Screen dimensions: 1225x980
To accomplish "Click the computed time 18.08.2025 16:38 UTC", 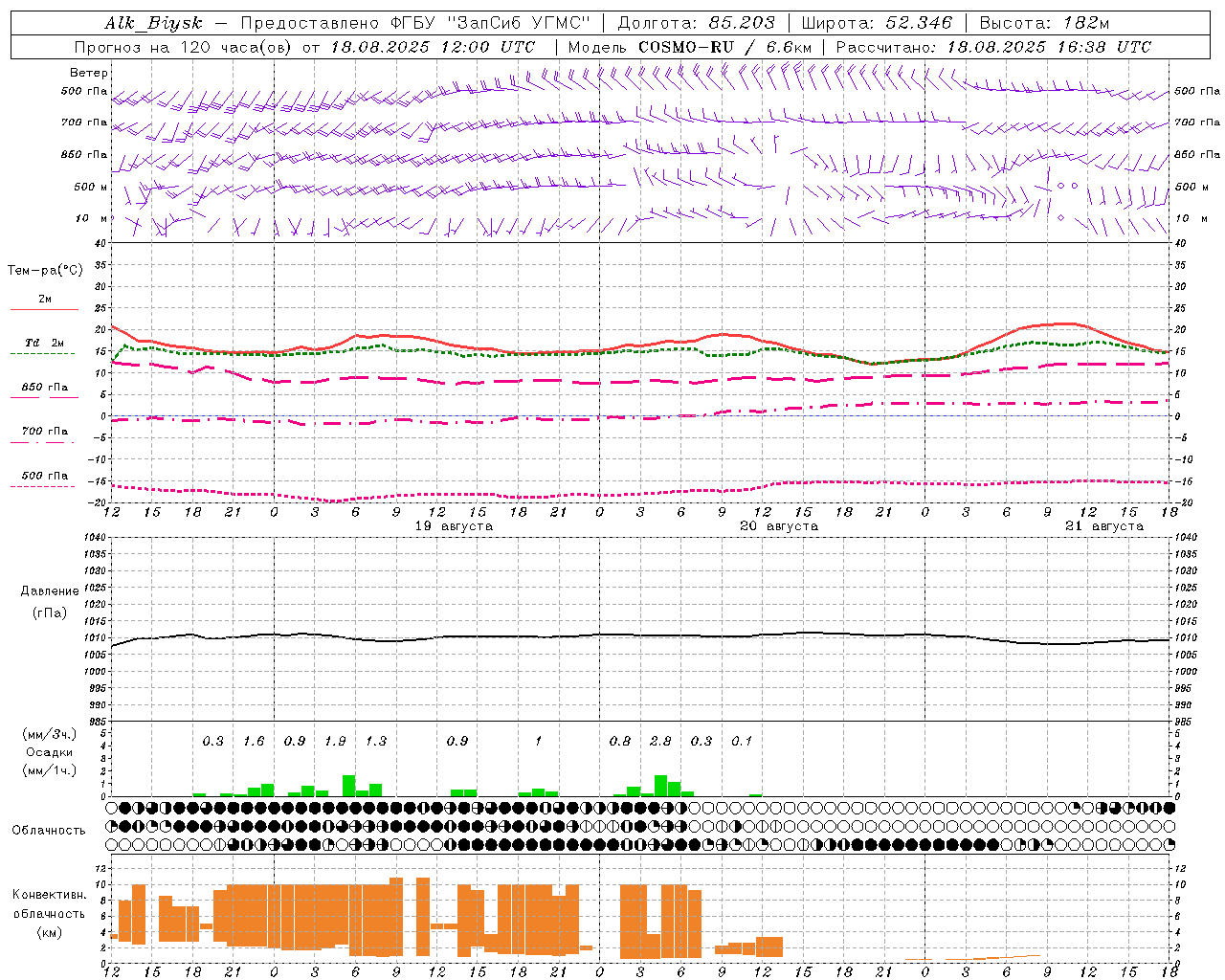I will 1049,47.
